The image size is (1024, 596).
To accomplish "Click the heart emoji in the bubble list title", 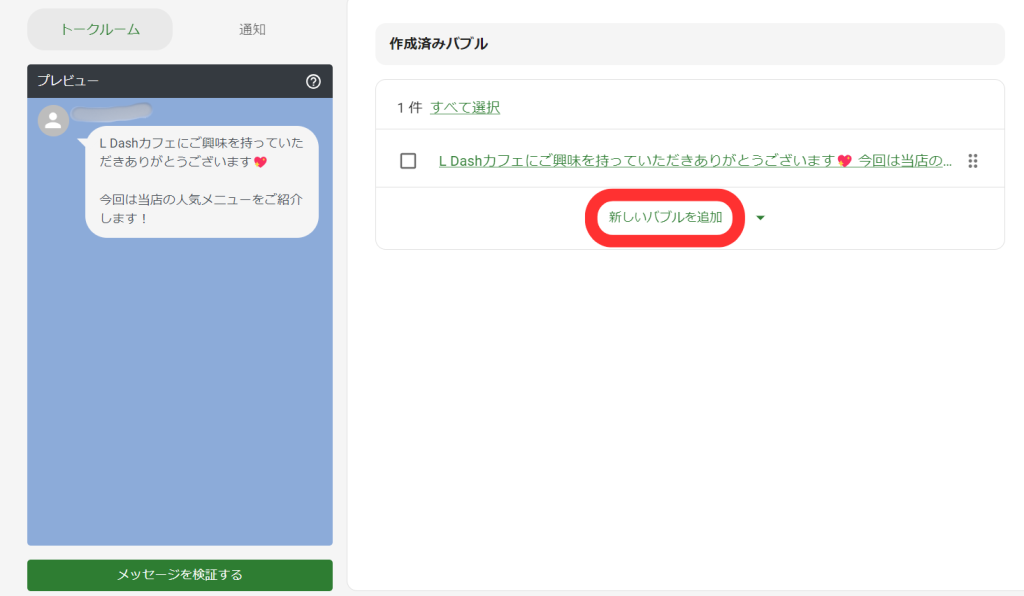I will click(x=844, y=161).
